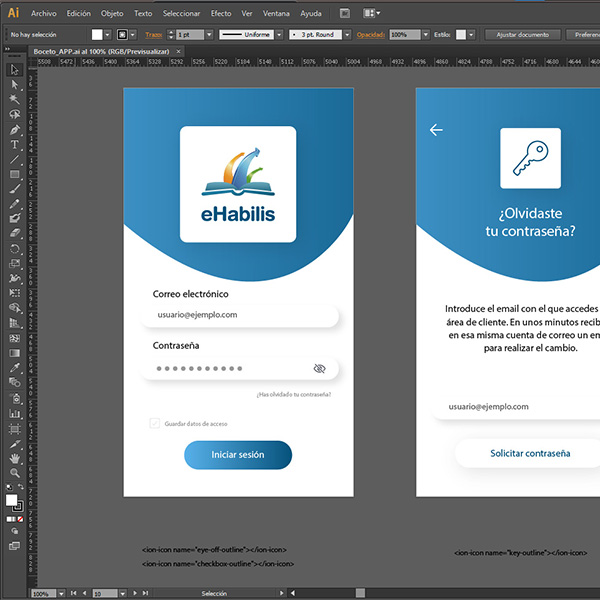Screen dimensions: 600x600
Task: Select the Mesh tool
Action: click(x=15, y=338)
